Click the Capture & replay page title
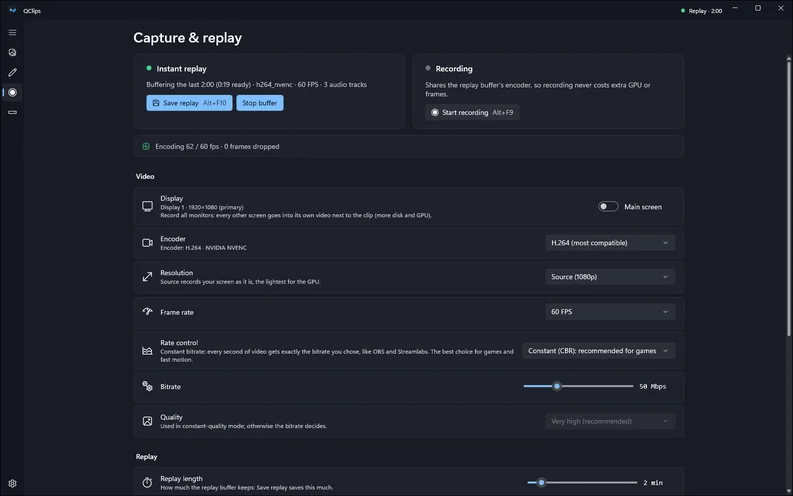 coord(188,38)
